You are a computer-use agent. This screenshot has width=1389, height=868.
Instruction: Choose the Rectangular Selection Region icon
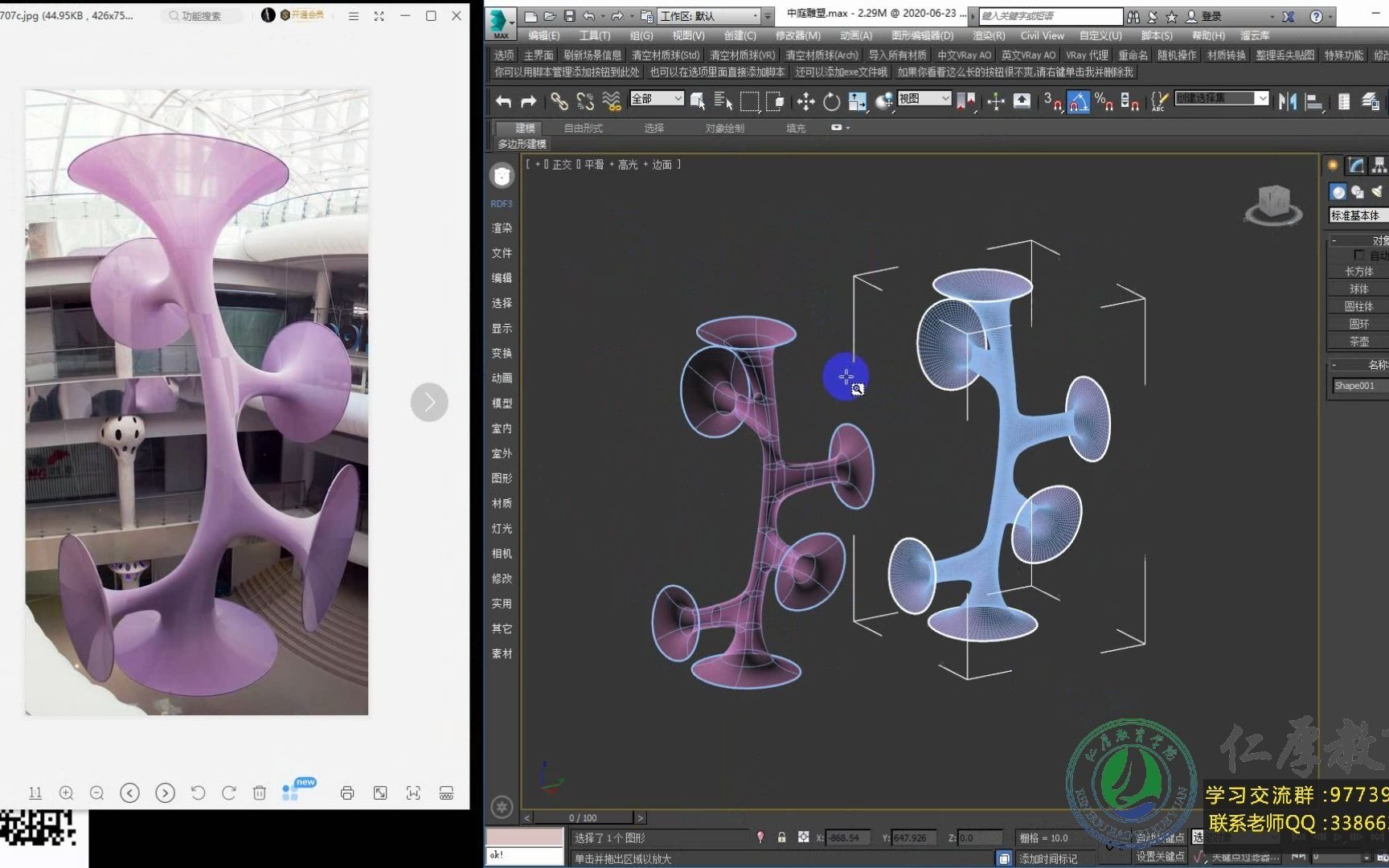(749, 101)
